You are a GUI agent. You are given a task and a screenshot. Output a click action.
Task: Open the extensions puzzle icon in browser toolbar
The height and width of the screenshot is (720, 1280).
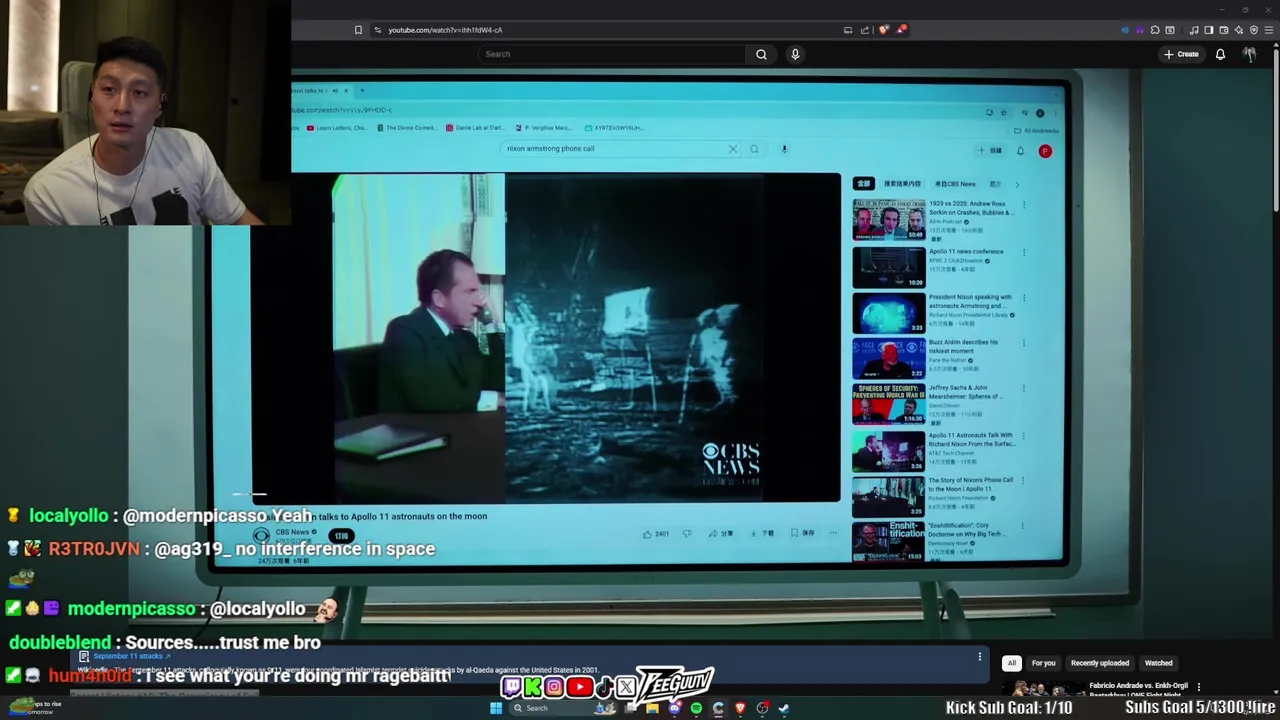[1155, 30]
